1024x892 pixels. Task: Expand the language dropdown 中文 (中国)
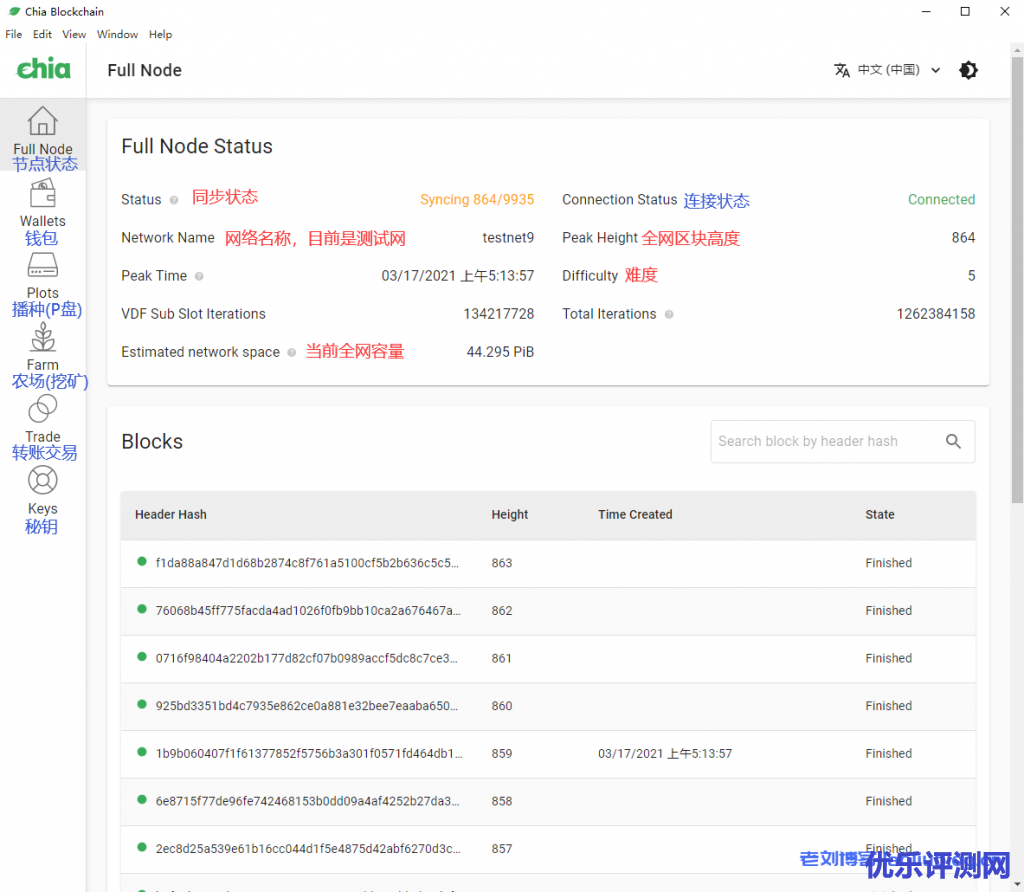pos(899,70)
